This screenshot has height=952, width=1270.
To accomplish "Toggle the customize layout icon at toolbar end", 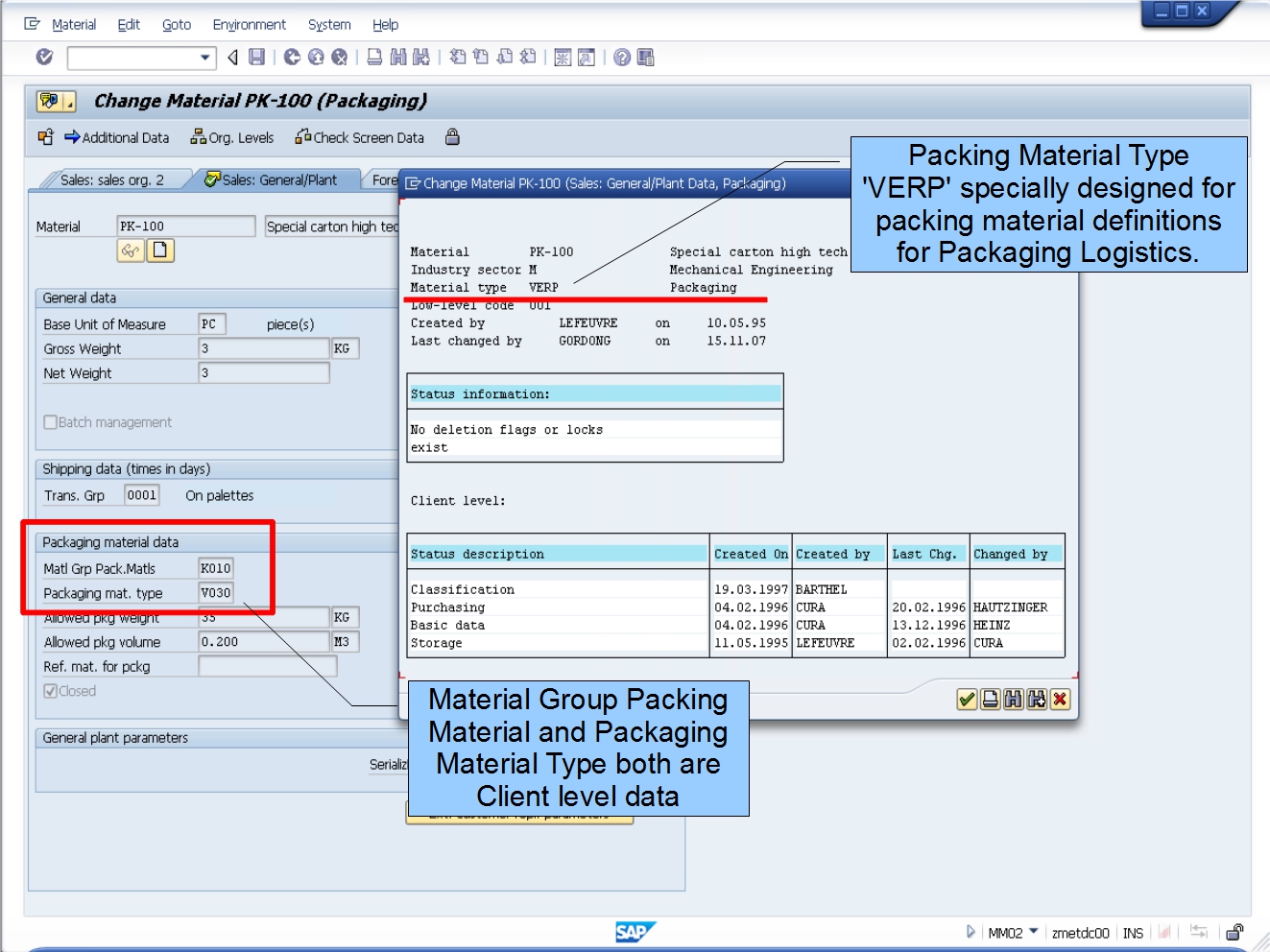I will (x=648, y=57).
